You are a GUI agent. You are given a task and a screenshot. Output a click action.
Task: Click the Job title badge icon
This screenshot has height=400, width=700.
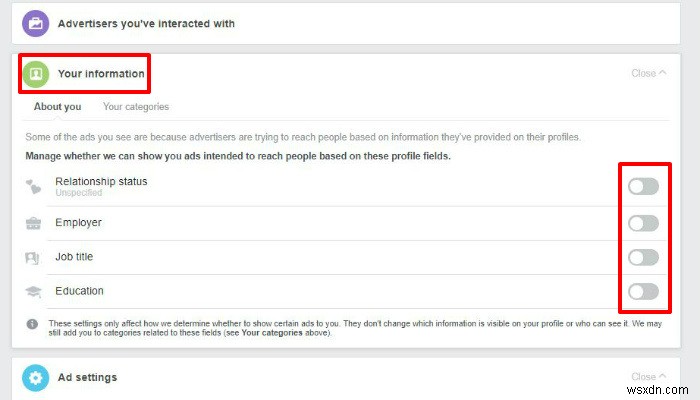(34, 258)
